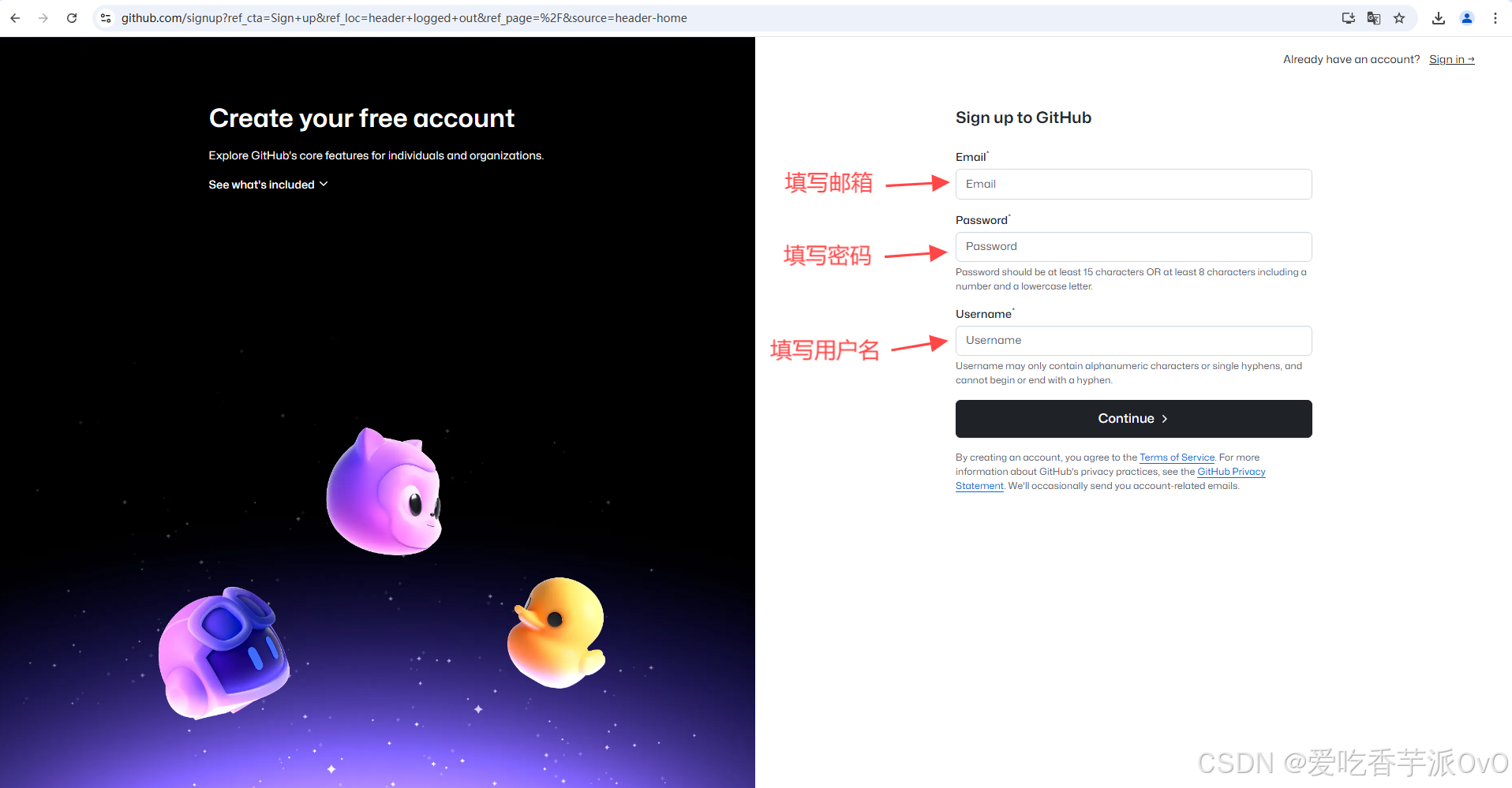1512x788 pixels.
Task: Click the install app icon in address bar
Action: point(1349,18)
